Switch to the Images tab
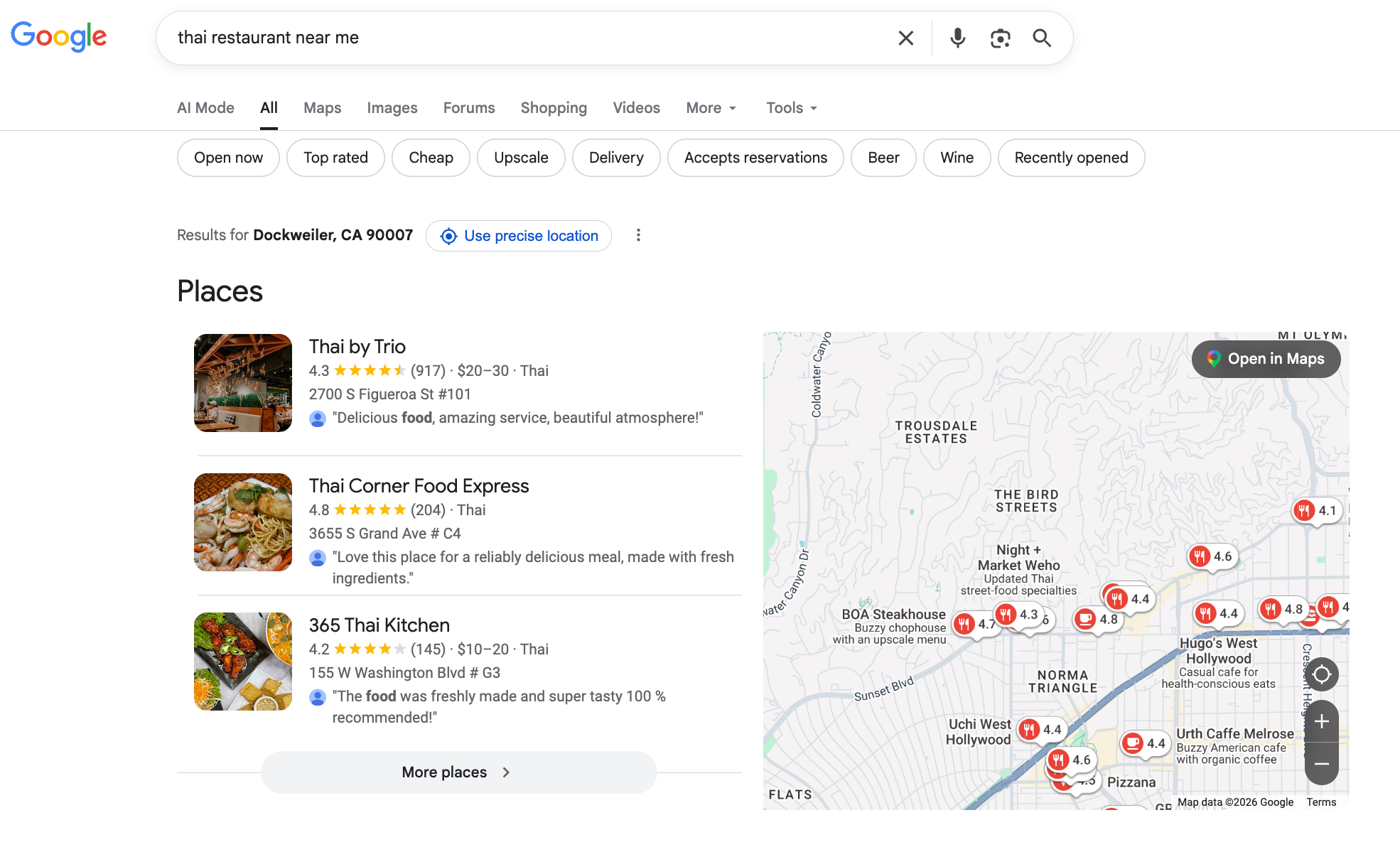1400x847 pixels. pos(392,108)
